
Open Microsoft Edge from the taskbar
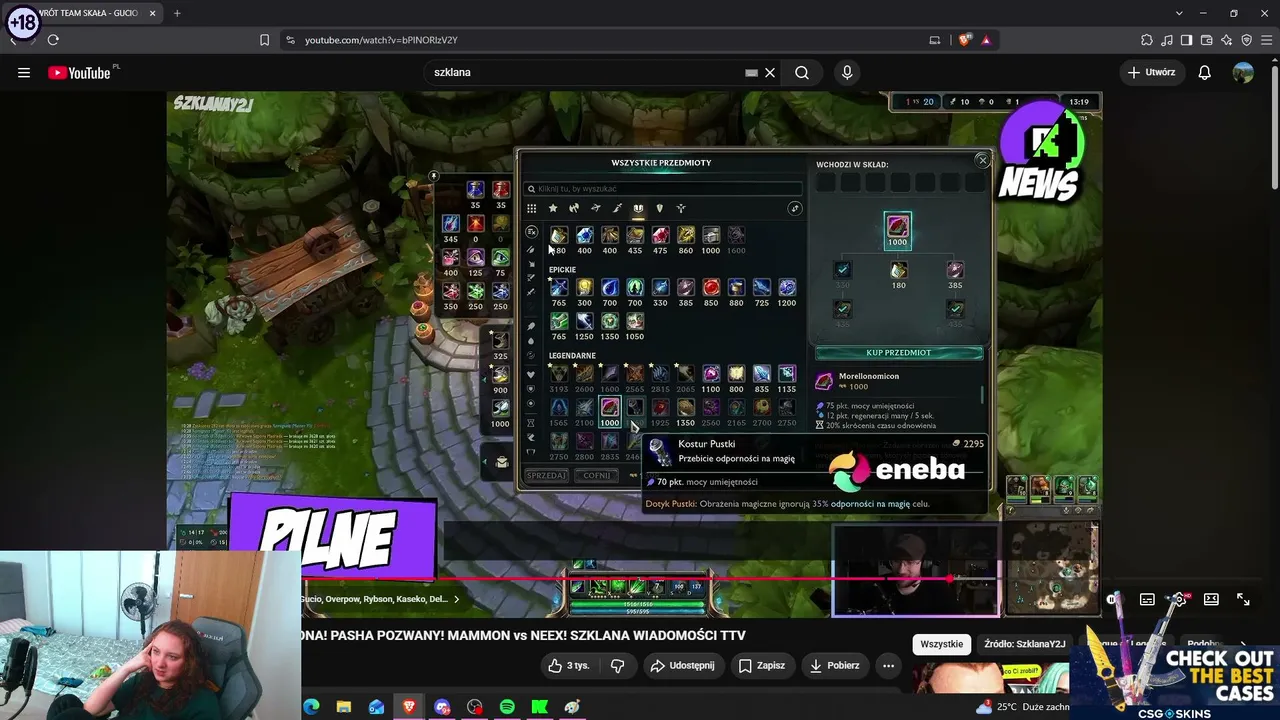tap(311, 707)
